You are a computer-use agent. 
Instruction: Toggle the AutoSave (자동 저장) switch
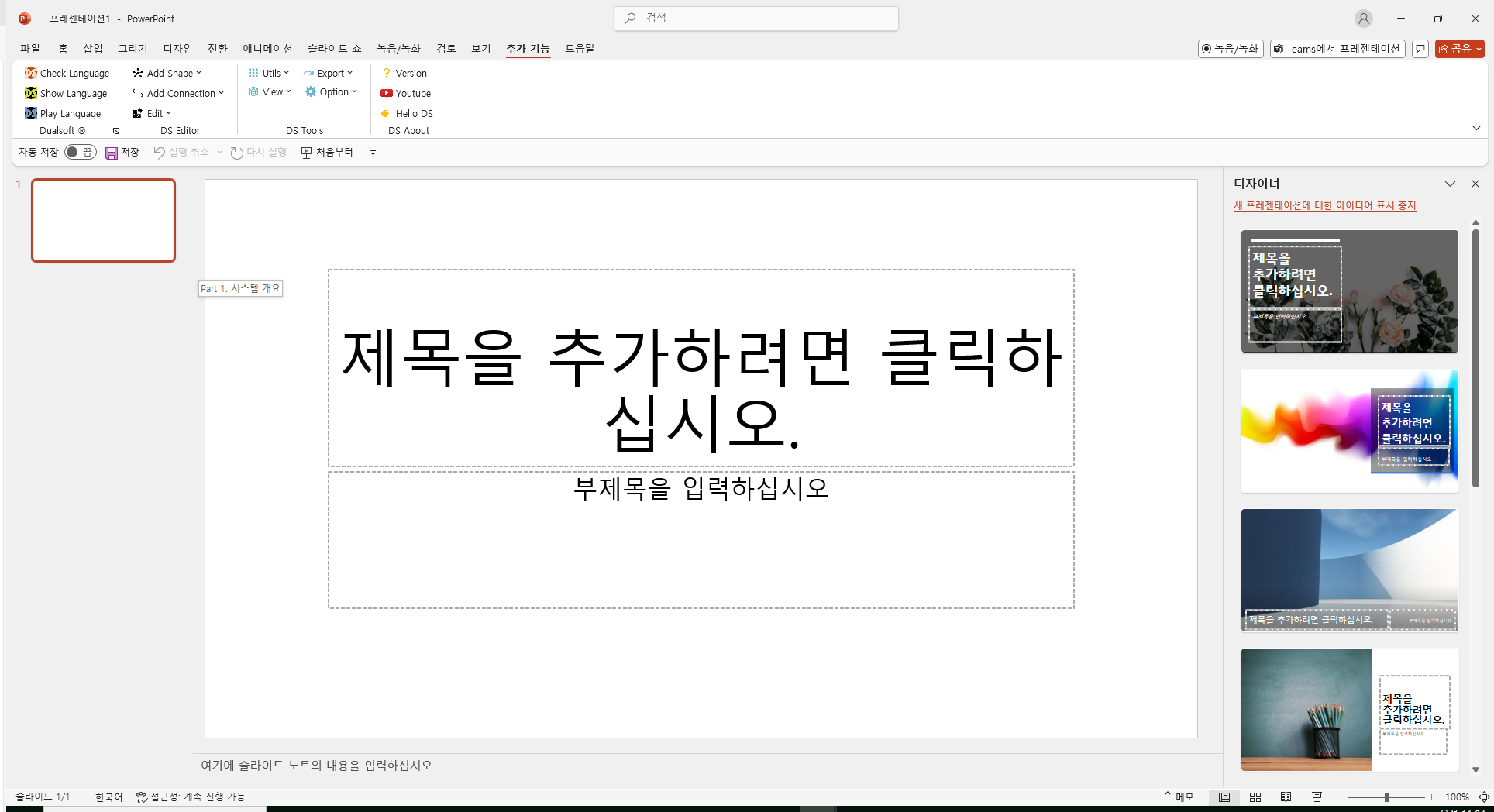(x=80, y=152)
